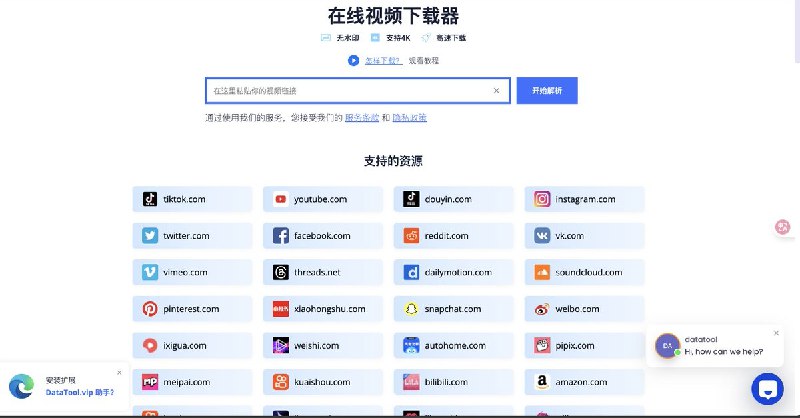This screenshot has width=800, height=418.
Task: Clear the video link input field
Action: pos(496,90)
